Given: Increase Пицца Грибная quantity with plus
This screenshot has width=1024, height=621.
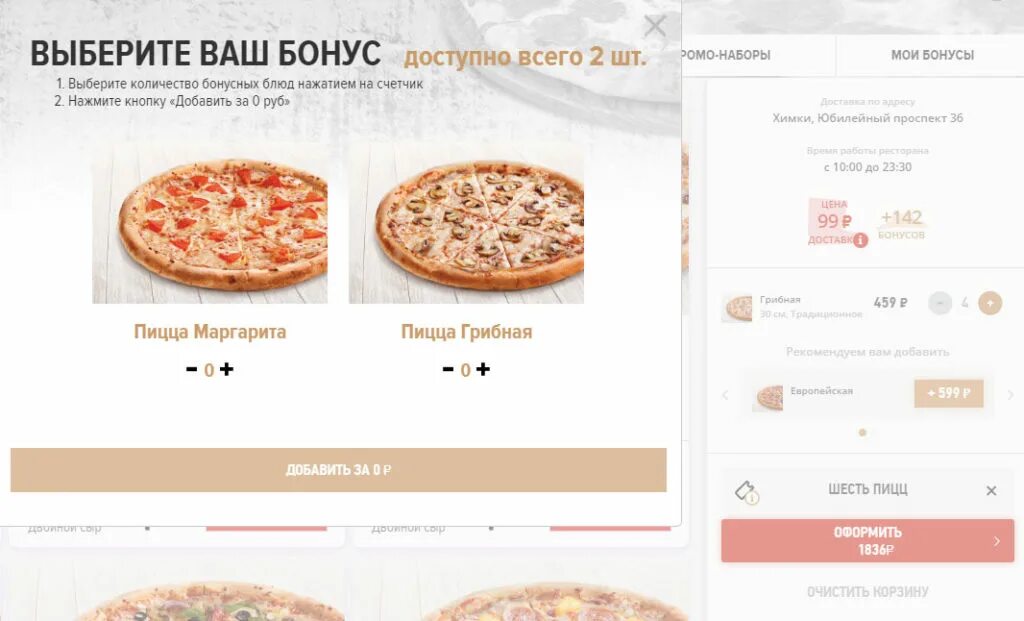Looking at the screenshot, I should [x=483, y=370].
